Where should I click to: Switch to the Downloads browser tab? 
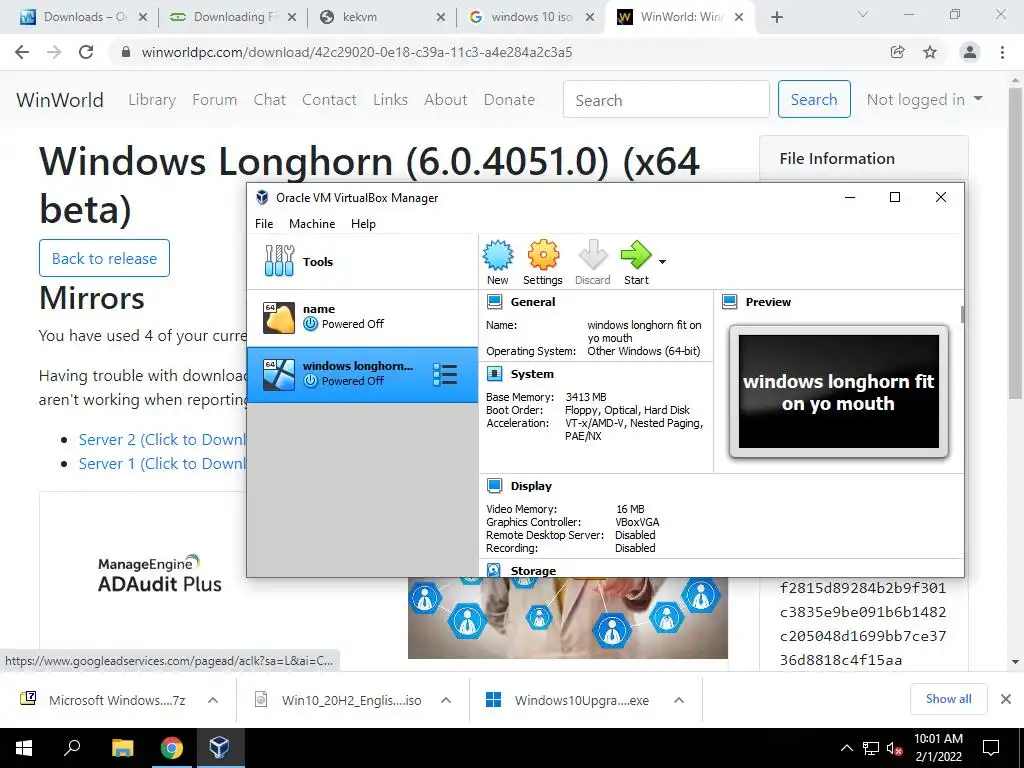point(85,17)
